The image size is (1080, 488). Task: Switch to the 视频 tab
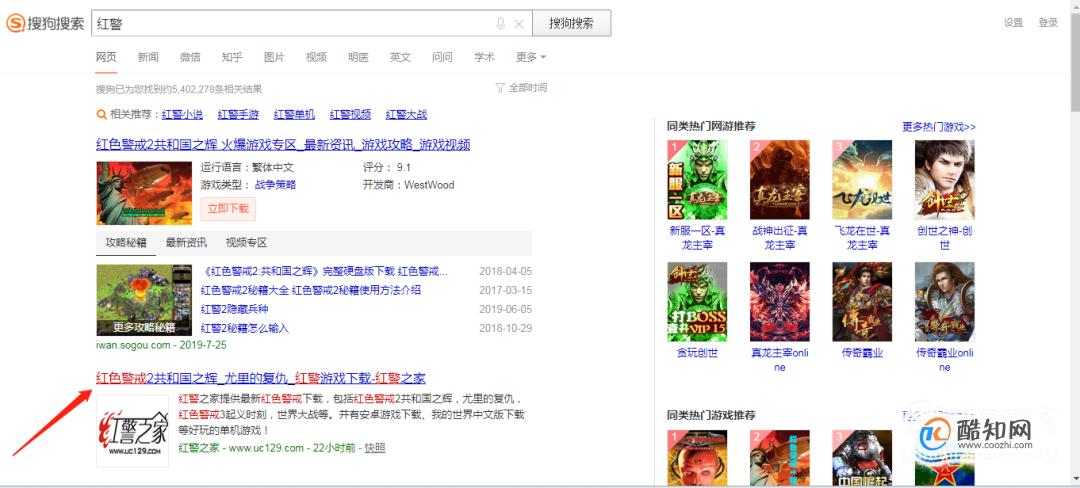(x=316, y=57)
